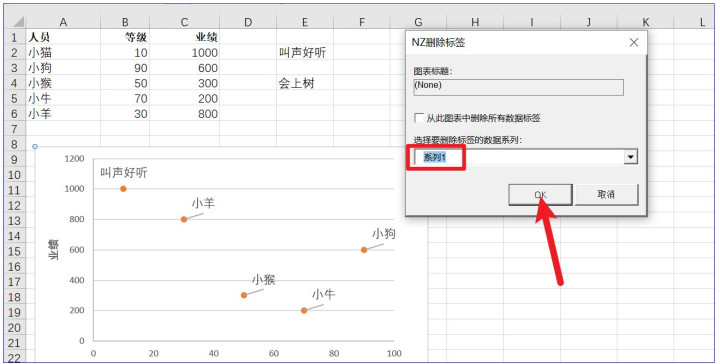This screenshot has height=364, width=720.
Task: Select the 业绩 vertical axis title
Action: tap(54, 250)
